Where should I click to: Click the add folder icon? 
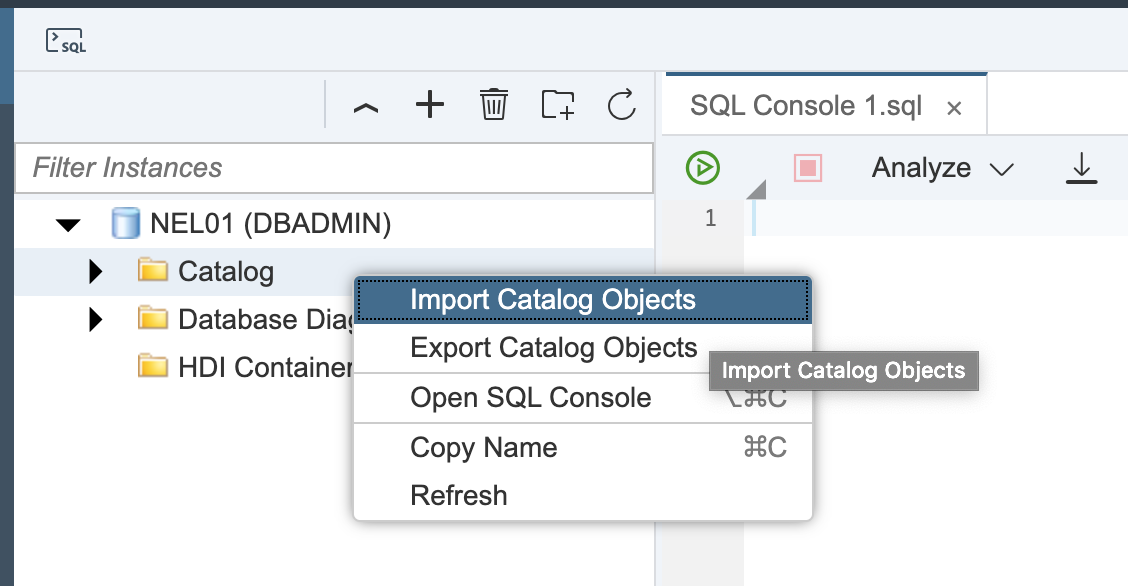click(558, 104)
